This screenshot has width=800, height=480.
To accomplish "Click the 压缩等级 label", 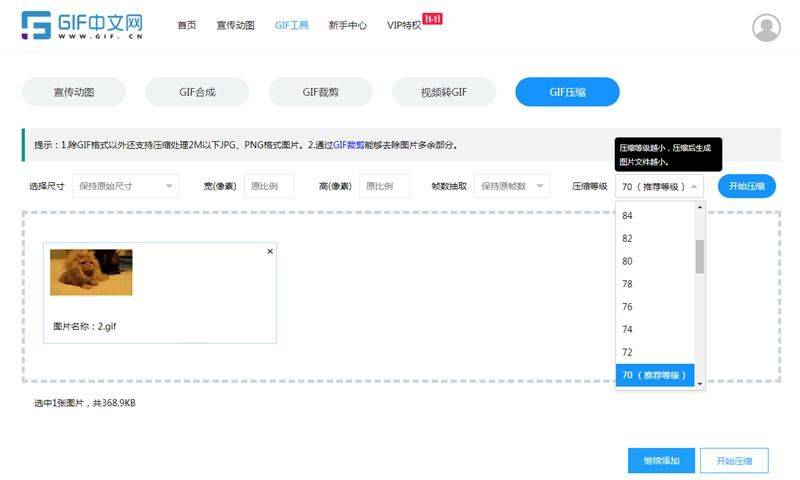I will point(590,186).
